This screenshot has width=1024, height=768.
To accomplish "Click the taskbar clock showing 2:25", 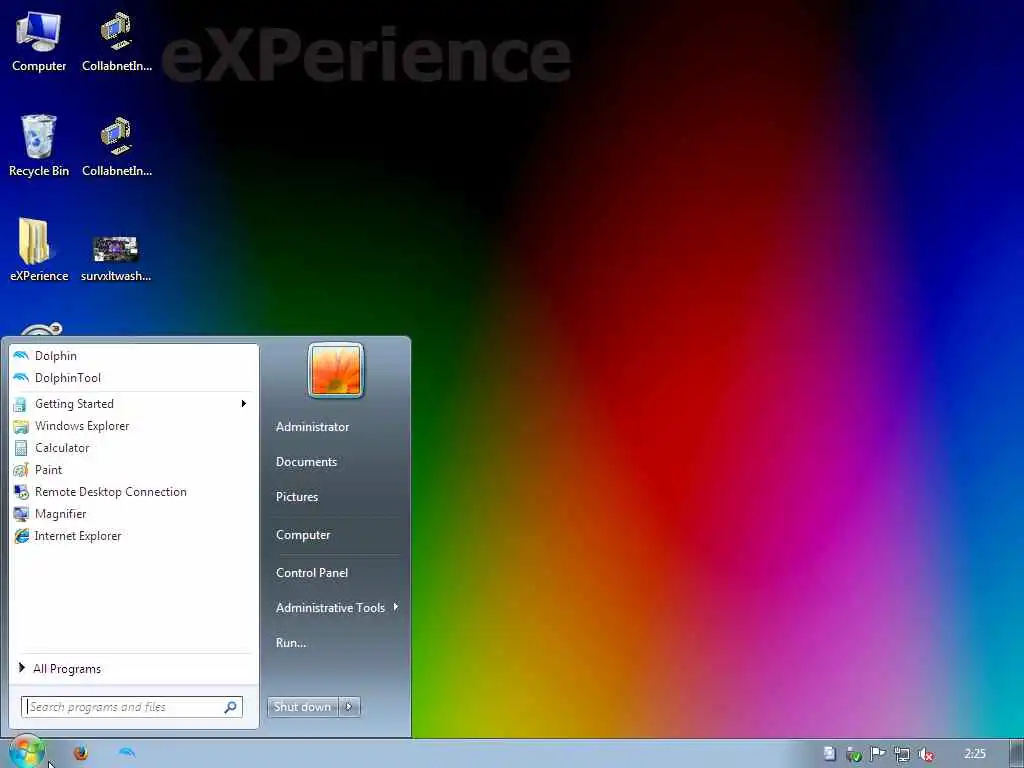I will tap(975, 754).
